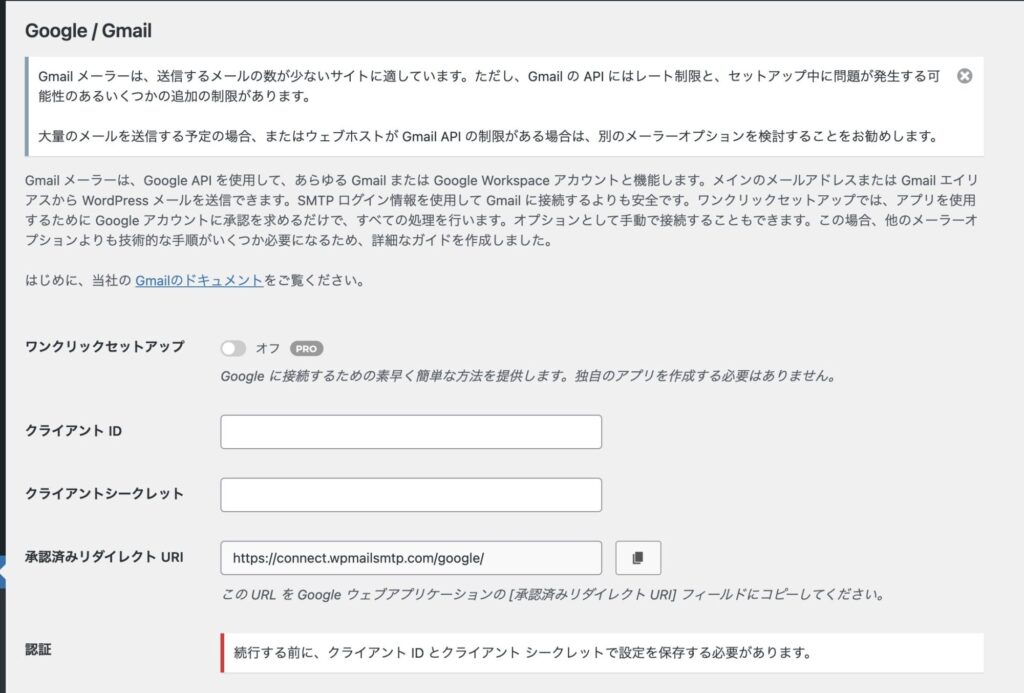
Task: Click the クライアントシークレット label
Action: 104,493
